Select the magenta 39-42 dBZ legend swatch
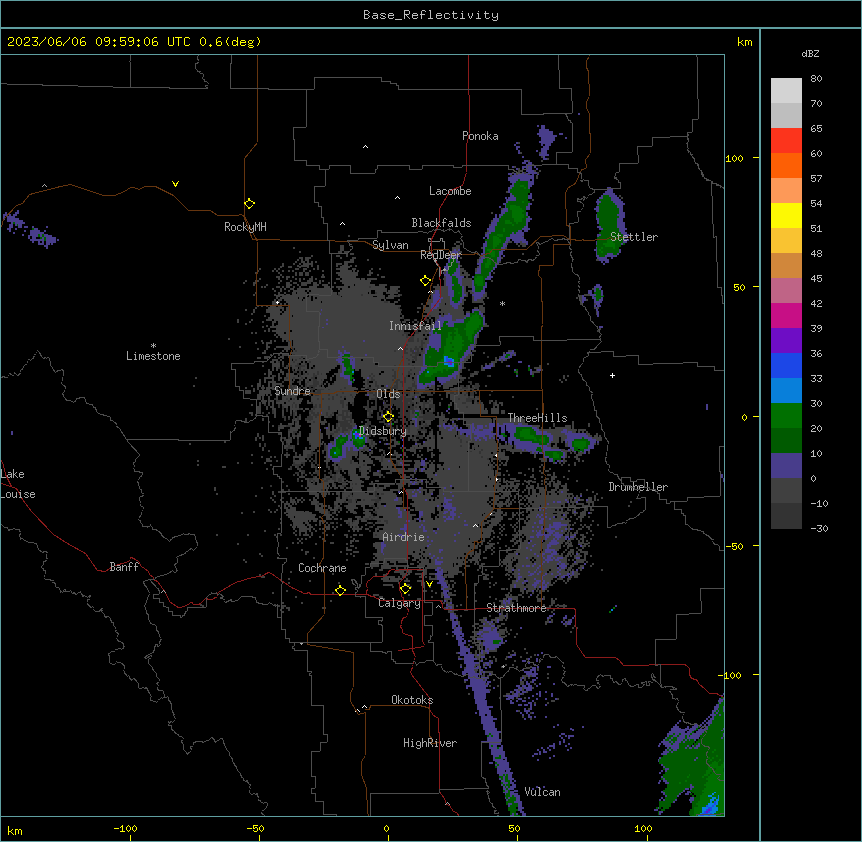The height and width of the screenshot is (842, 862). click(786, 315)
